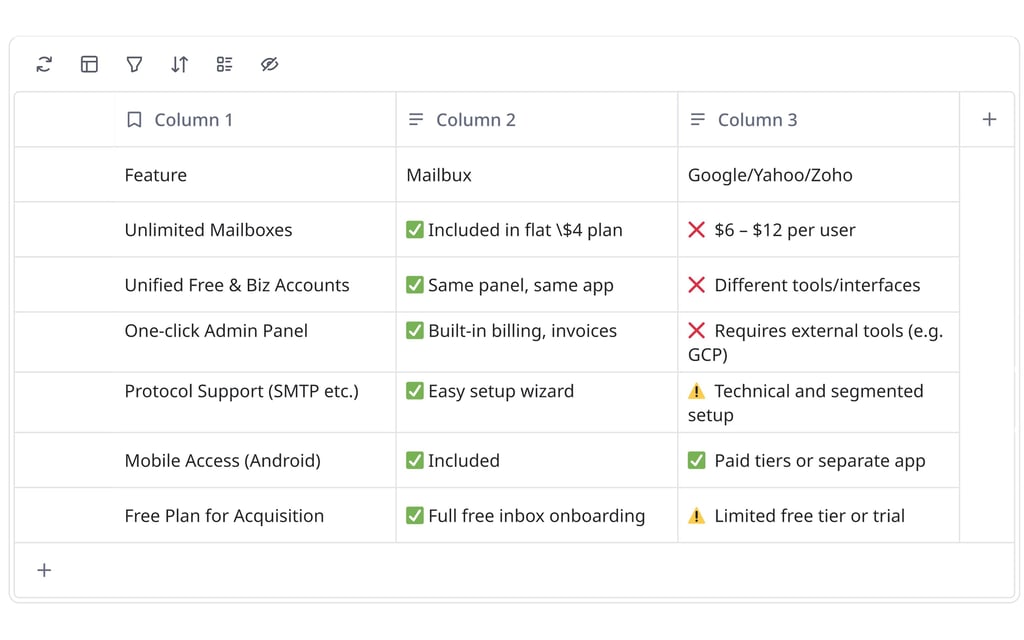Screen dimensions: 1024x640
Task: Select the 'Feature' cell
Action: pos(255,175)
